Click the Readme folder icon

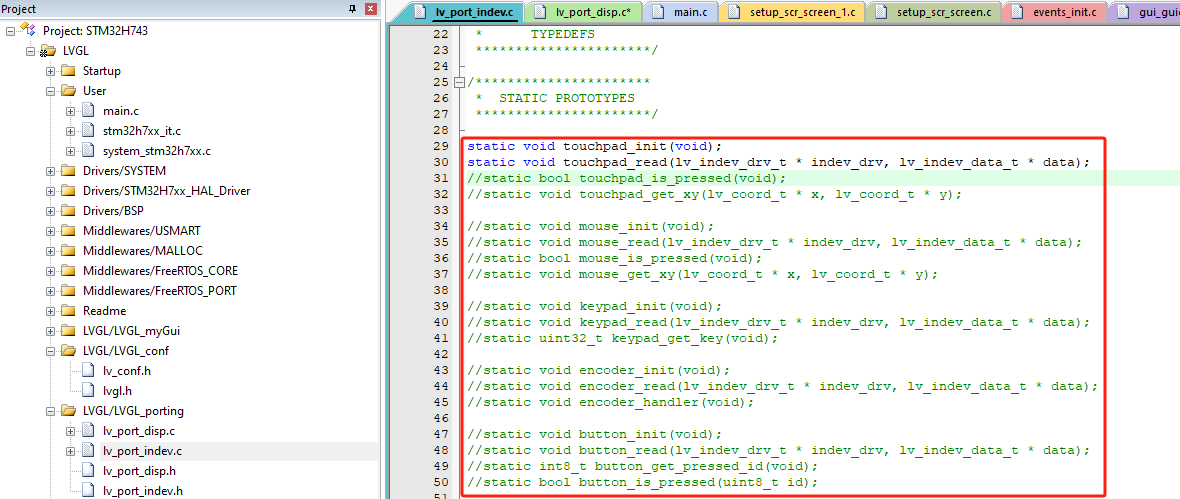68,310
